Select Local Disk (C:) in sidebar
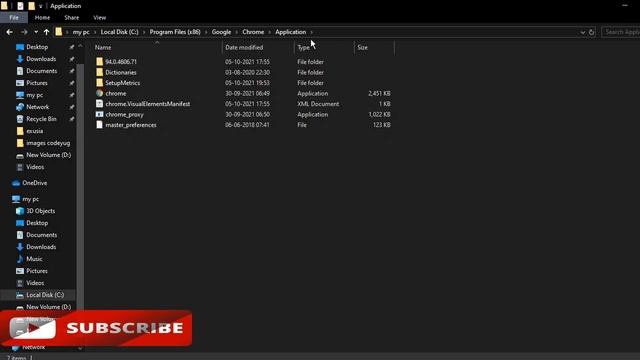This screenshot has height=360, width=640. pyautogui.click(x=45, y=295)
